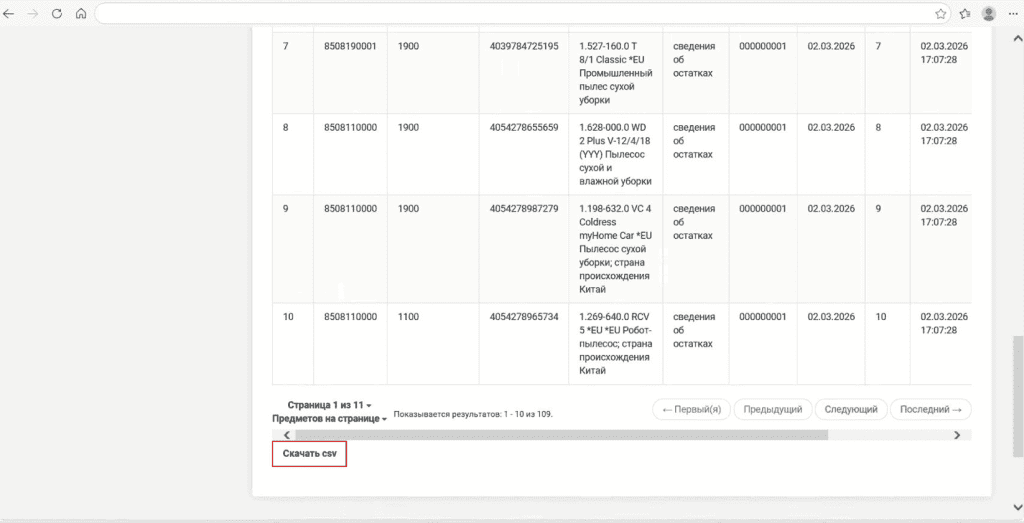Go to the browser home page
Image resolution: width=1024 pixels, height=523 pixels.
click(x=81, y=14)
